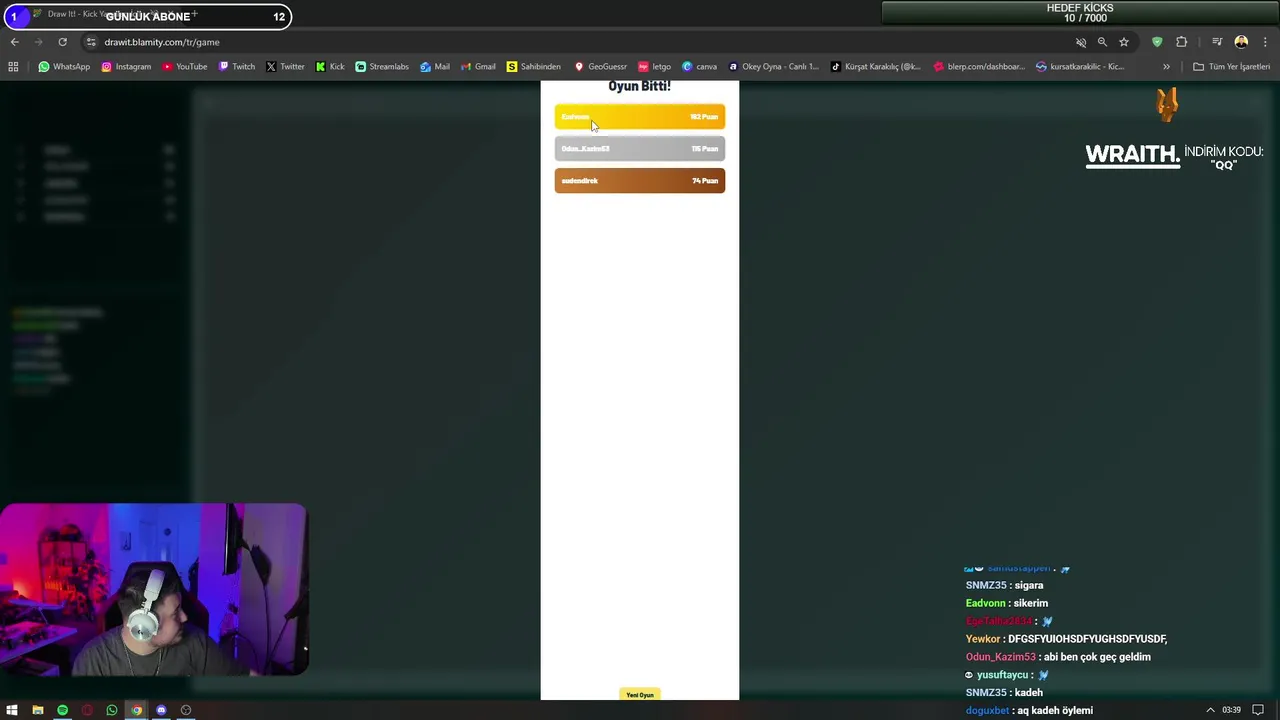1280x720 pixels.
Task: Open kursatkarakilic Kick bookmark
Action: [1081, 67]
